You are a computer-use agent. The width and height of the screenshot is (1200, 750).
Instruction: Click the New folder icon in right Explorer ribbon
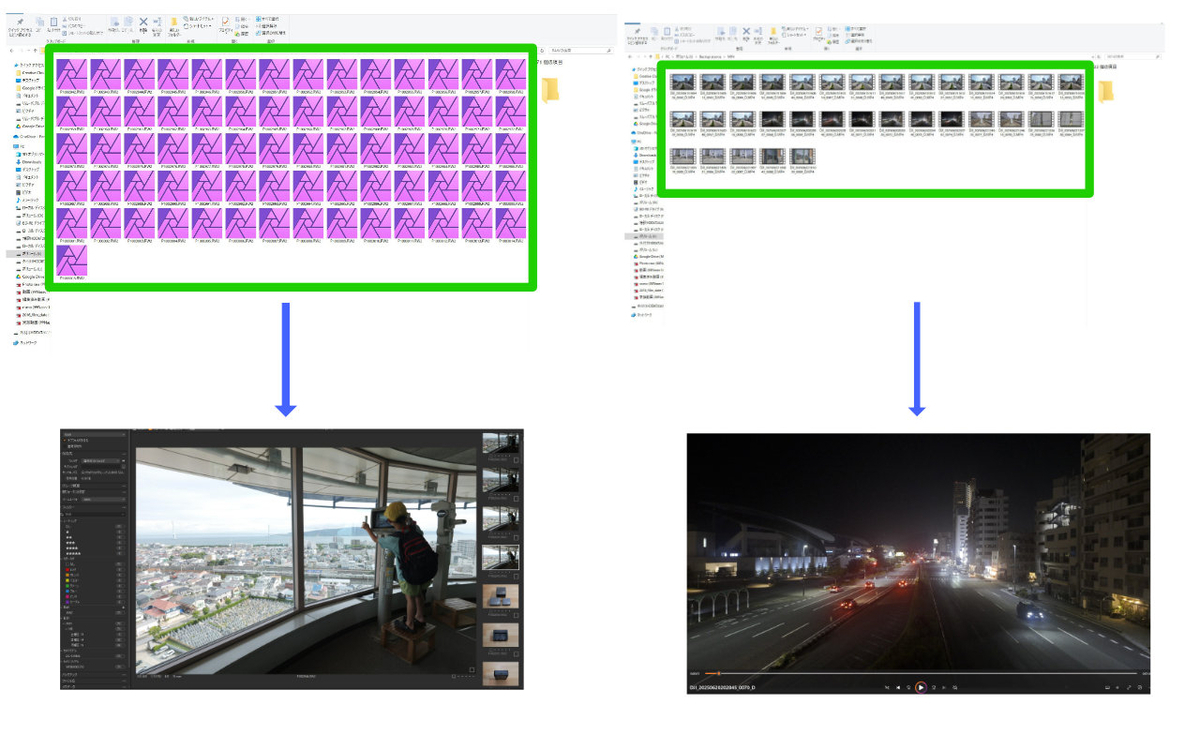click(773, 34)
